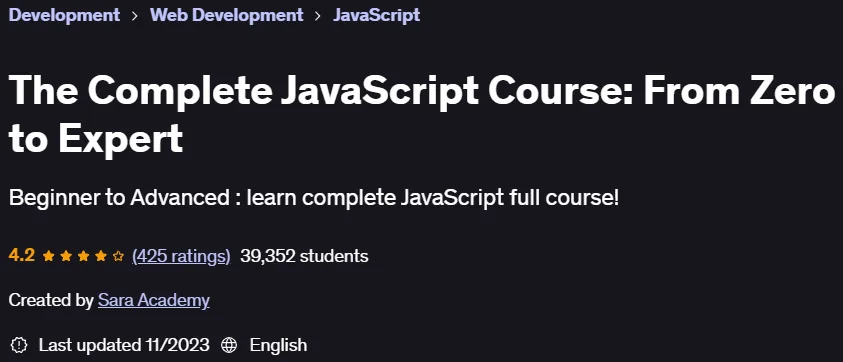Image resolution: width=843 pixels, height=362 pixels.
Task: Go to the Web Development breadcrumb category
Action: click(x=226, y=15)
